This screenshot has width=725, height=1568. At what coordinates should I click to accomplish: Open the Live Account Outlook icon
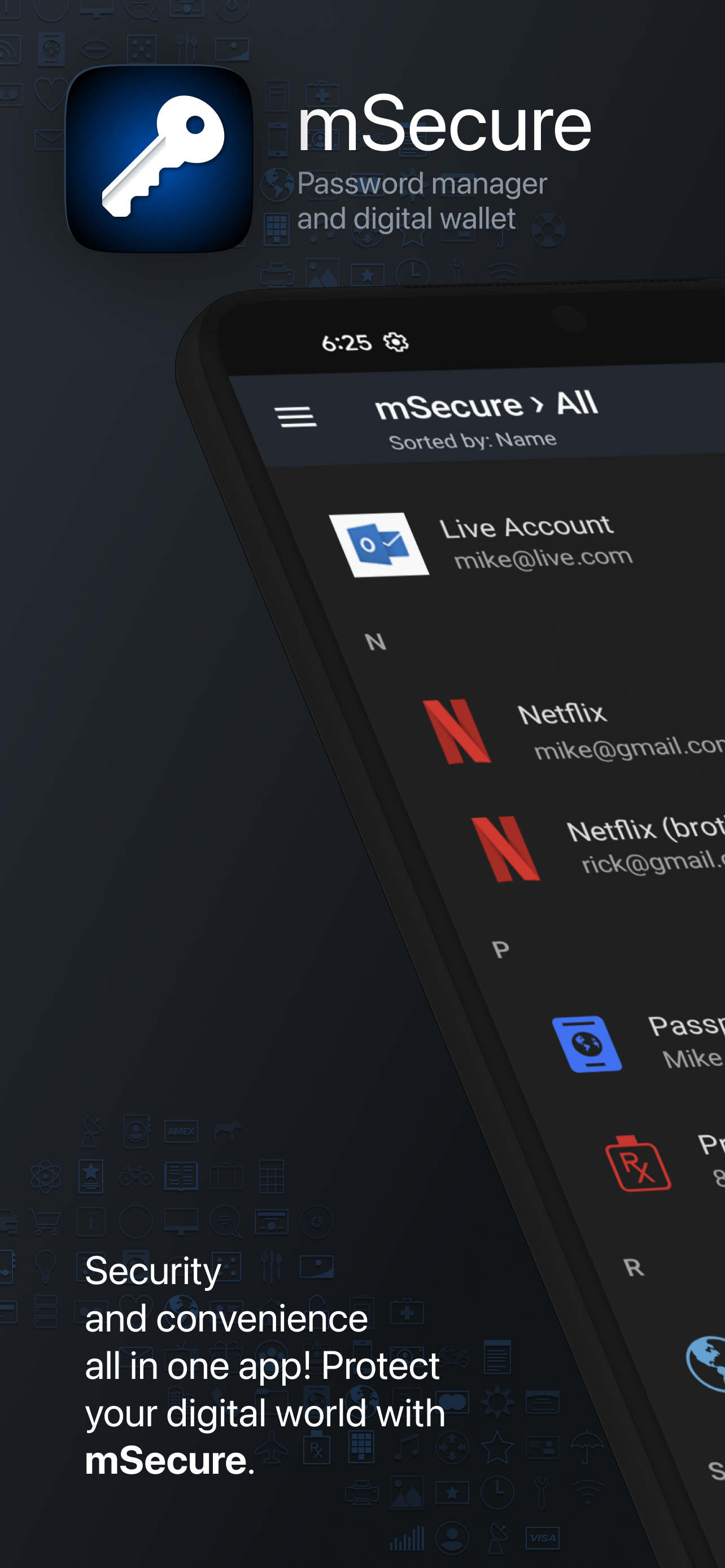[379, 544]
